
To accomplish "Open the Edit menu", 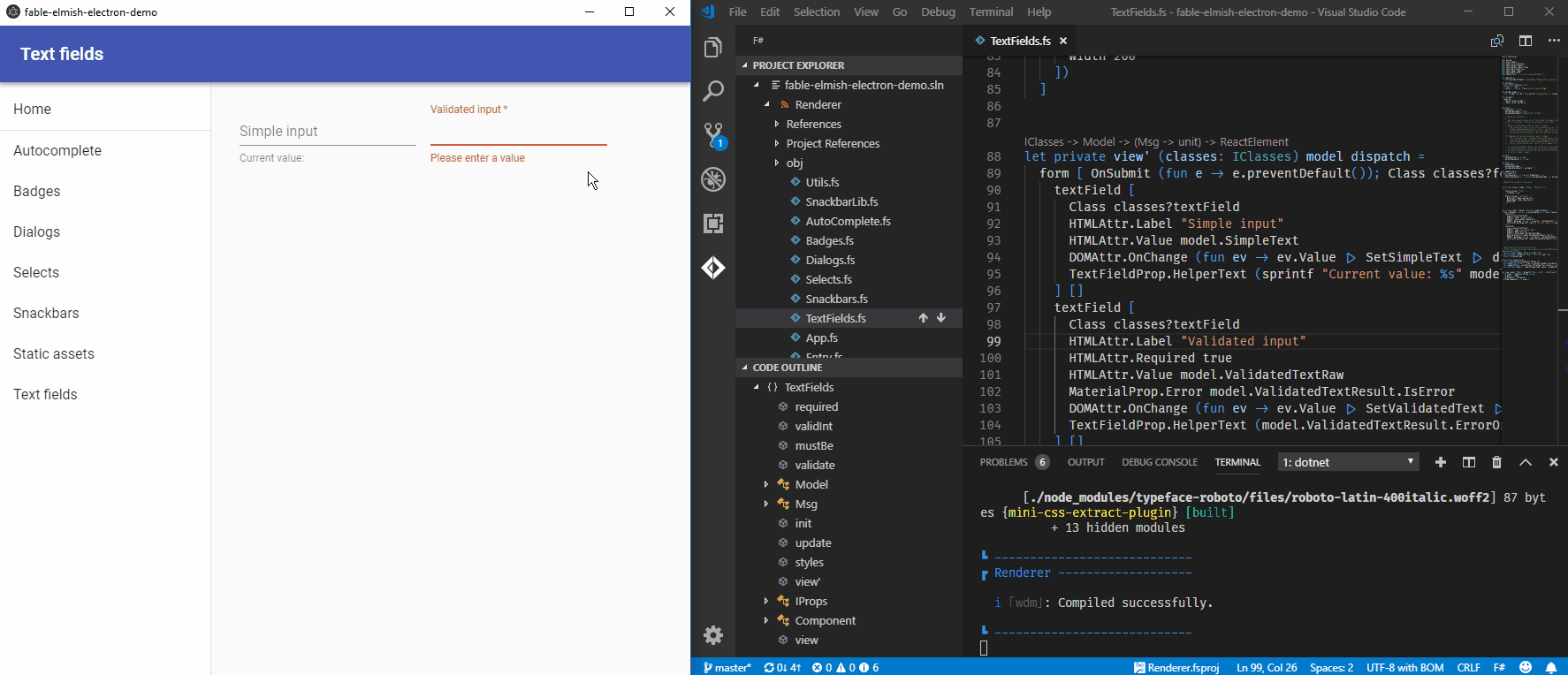I will (770, 11).
